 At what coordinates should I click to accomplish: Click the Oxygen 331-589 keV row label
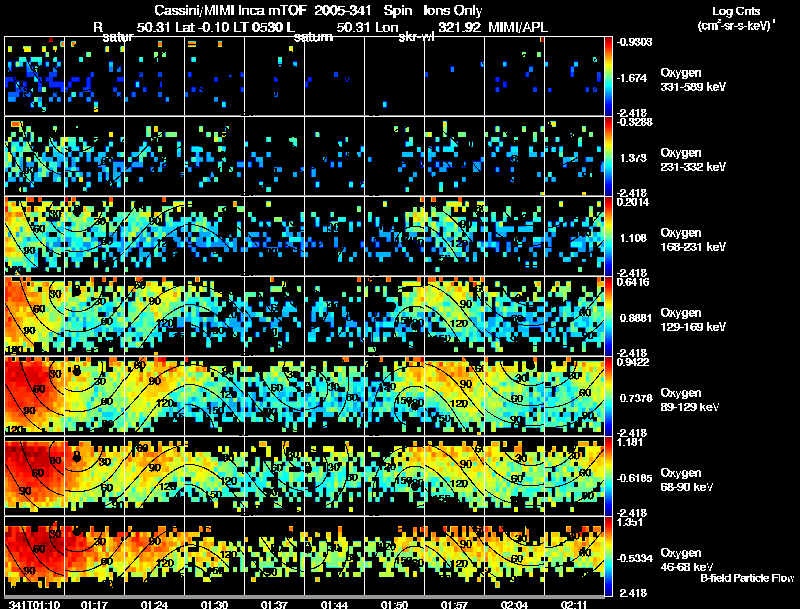[x=693, y=80]
